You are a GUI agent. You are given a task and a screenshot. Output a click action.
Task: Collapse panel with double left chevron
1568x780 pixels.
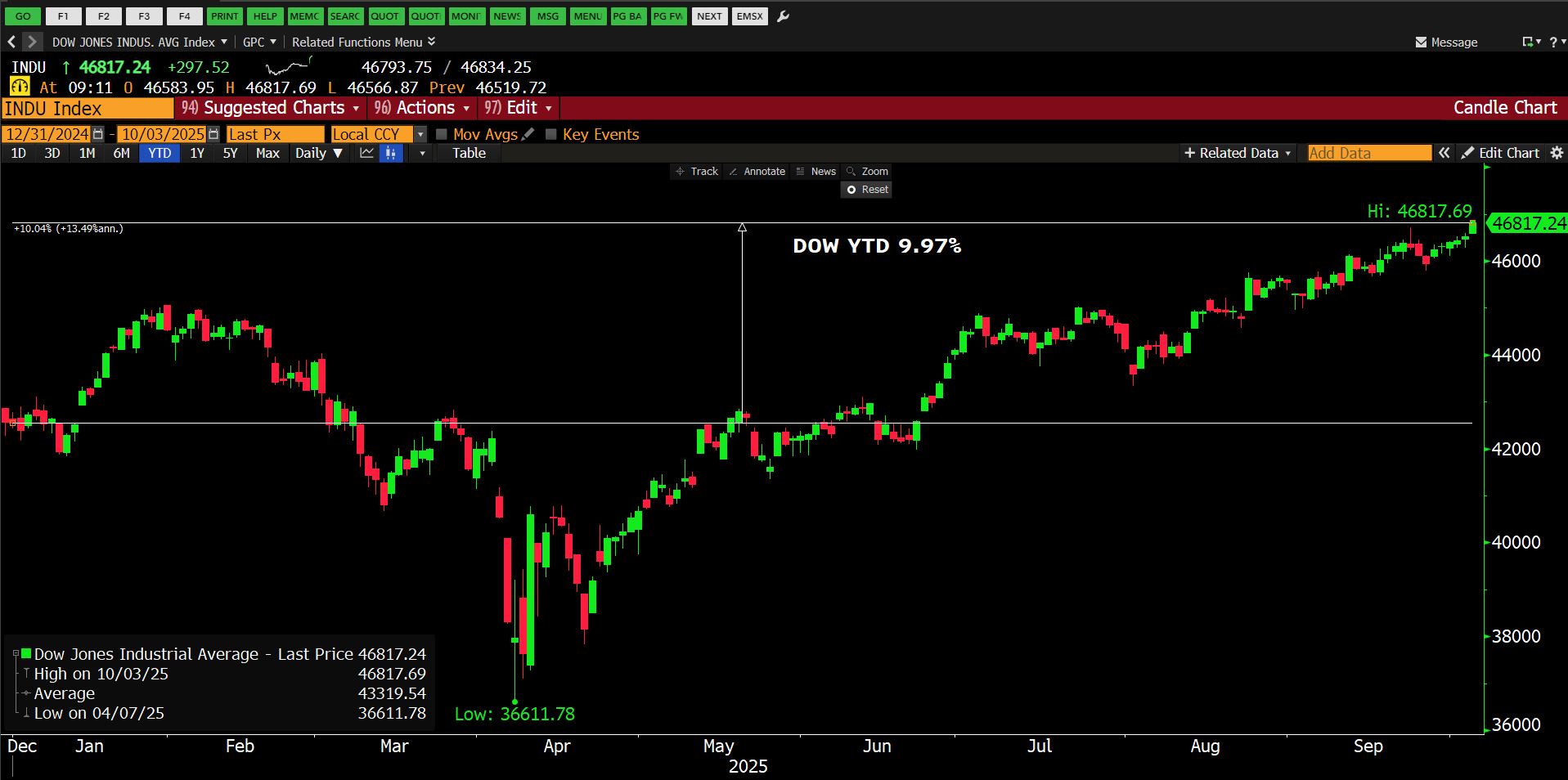[x=1444, y=153]
